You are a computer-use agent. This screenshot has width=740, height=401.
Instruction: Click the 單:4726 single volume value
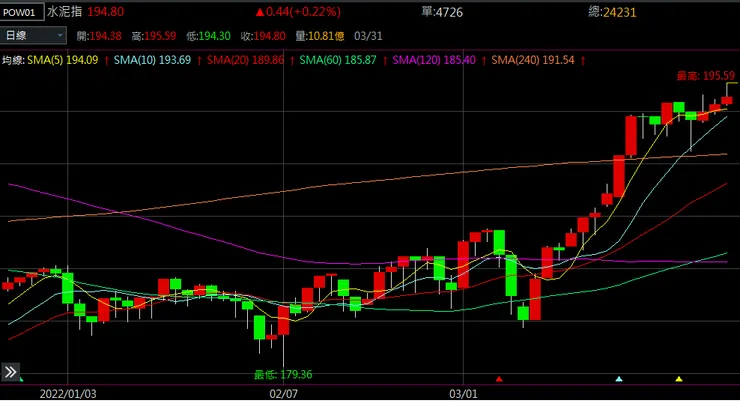442,12
